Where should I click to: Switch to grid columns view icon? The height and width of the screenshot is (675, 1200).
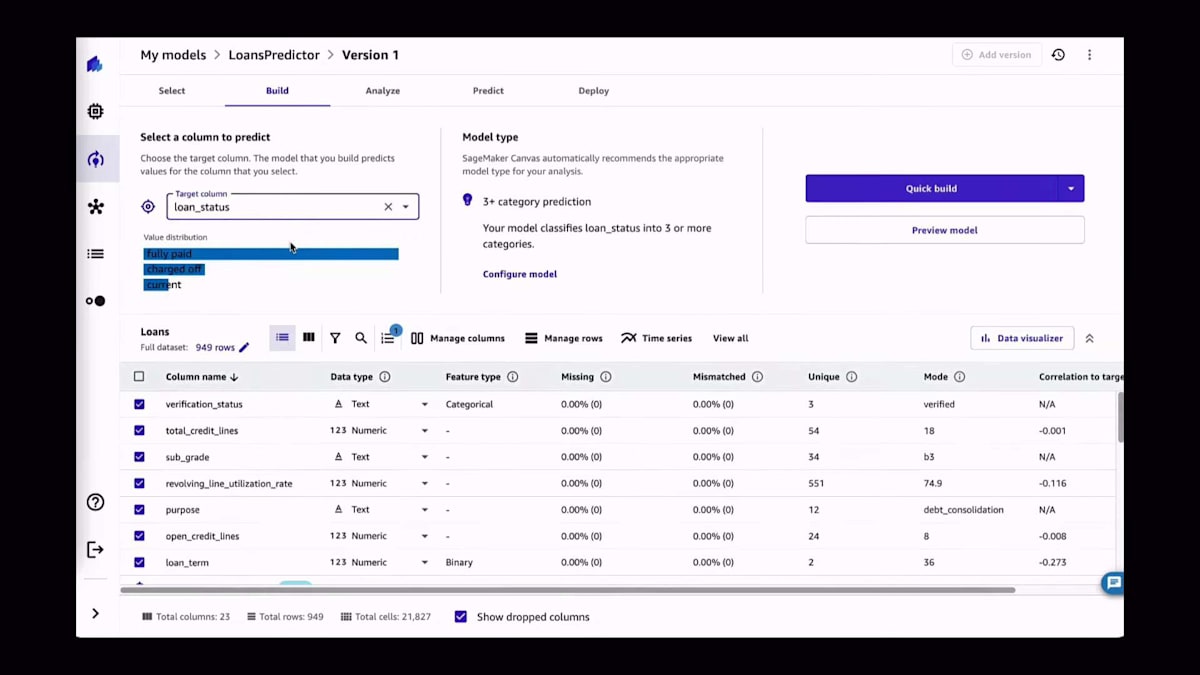tap(309, 338)
